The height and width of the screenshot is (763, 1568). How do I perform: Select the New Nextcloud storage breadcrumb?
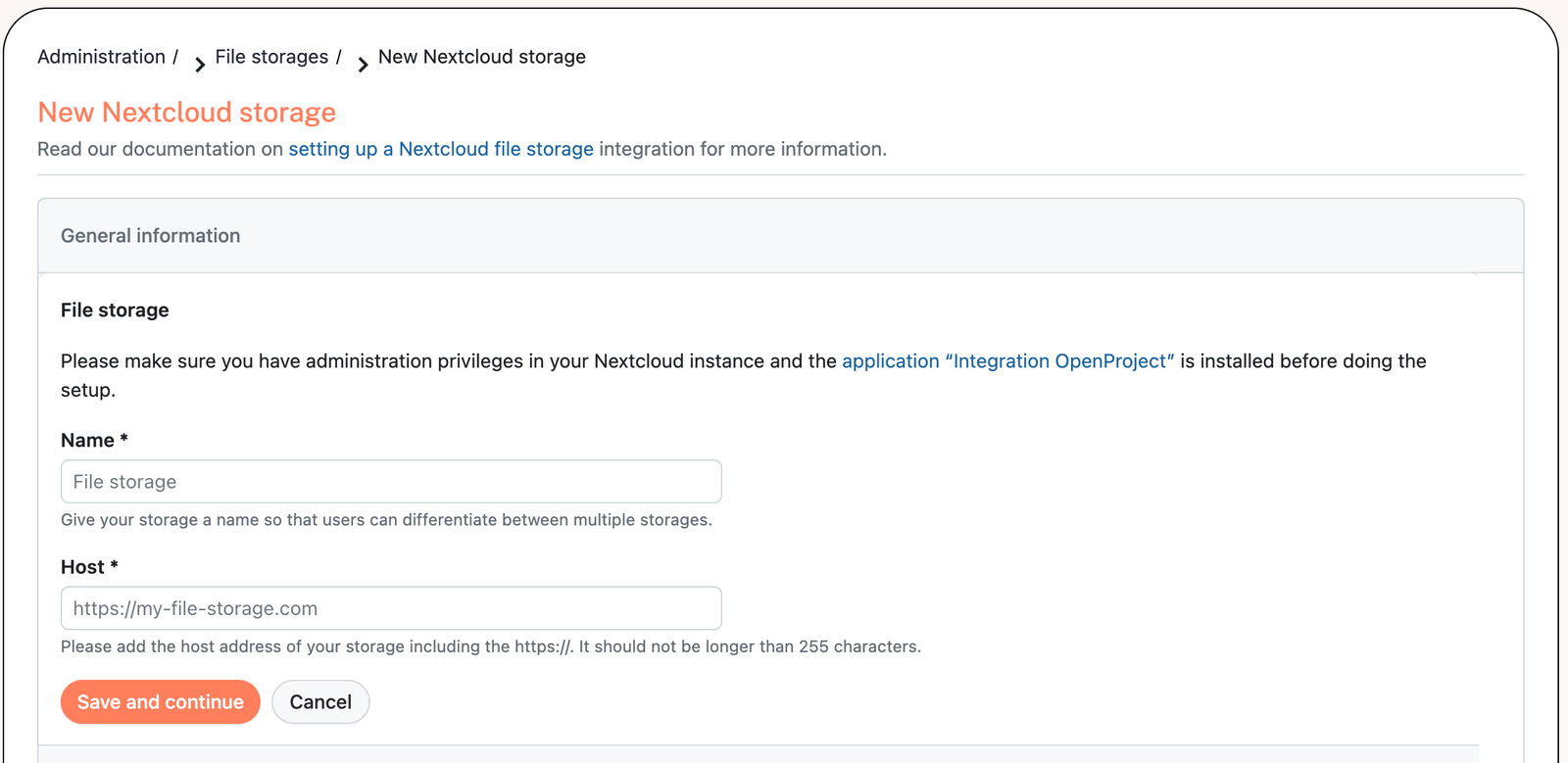coord(482,57)
